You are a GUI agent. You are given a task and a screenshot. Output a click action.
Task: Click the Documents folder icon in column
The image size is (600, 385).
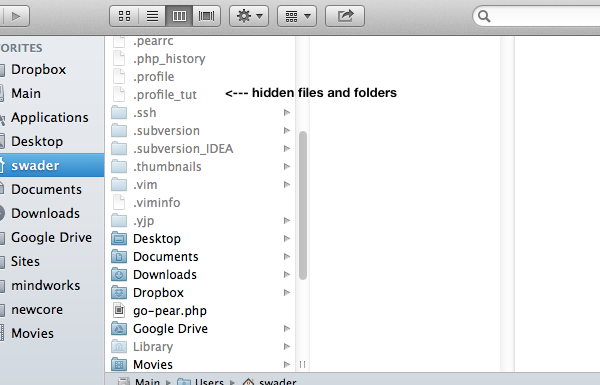119,256
